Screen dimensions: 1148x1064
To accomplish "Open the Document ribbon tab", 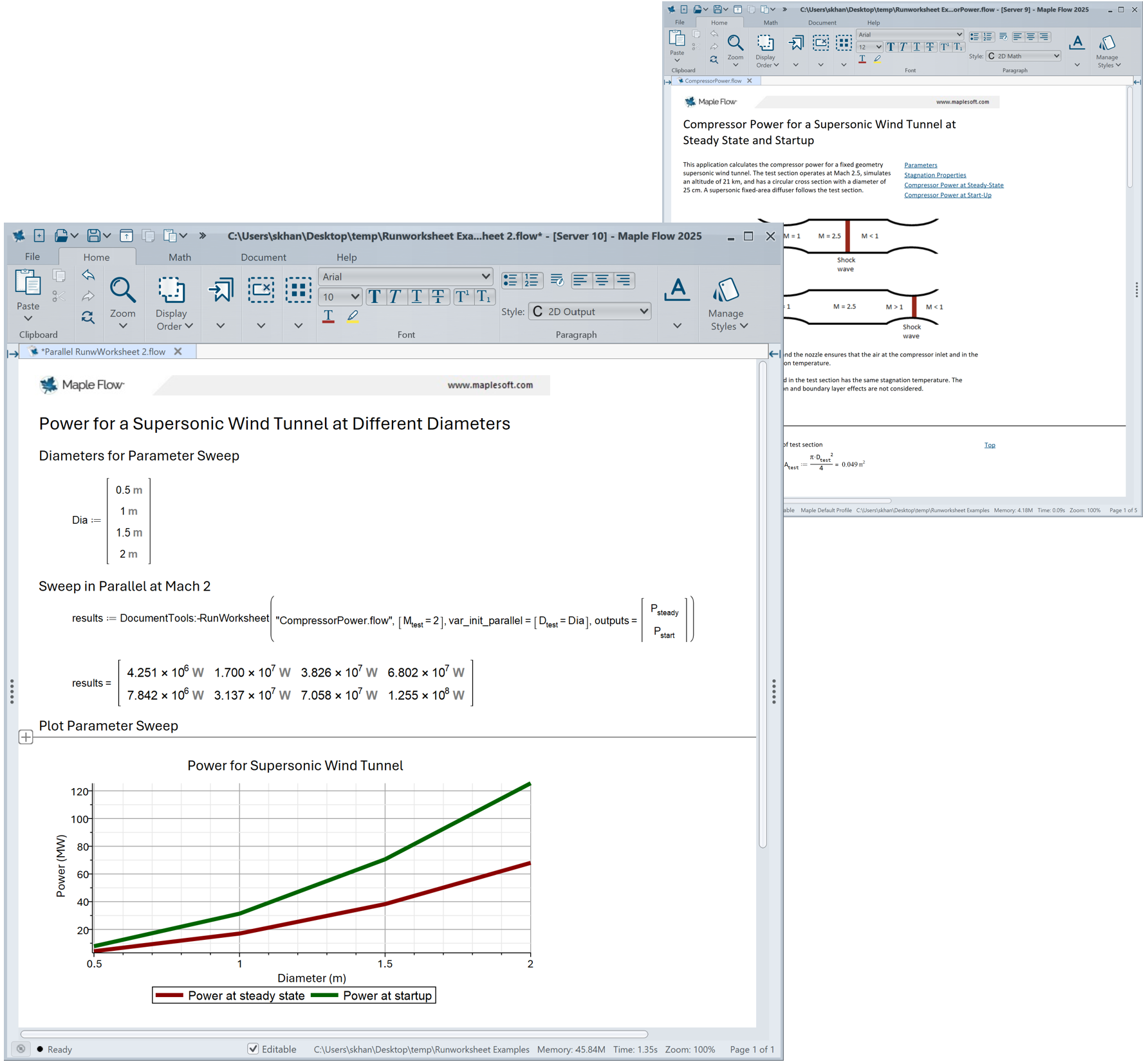I will point(263,257).
